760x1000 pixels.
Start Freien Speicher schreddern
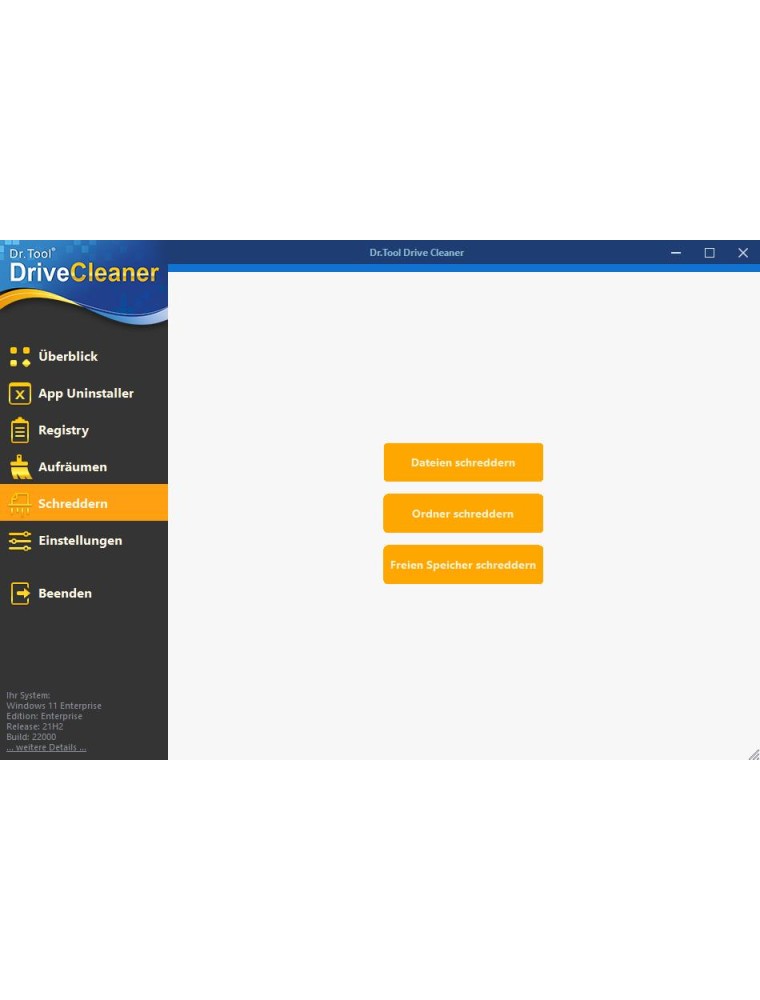pyautogui.click(x=463, y=565)
